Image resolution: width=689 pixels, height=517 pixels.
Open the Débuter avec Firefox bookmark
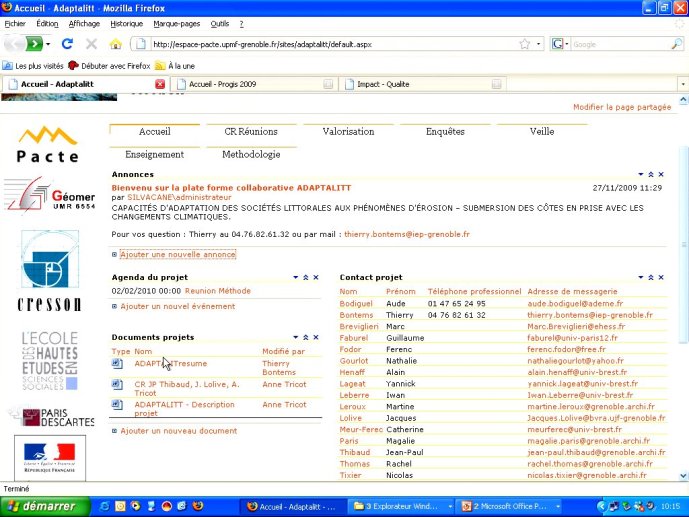pyautogui.click(x=109, y=66)
